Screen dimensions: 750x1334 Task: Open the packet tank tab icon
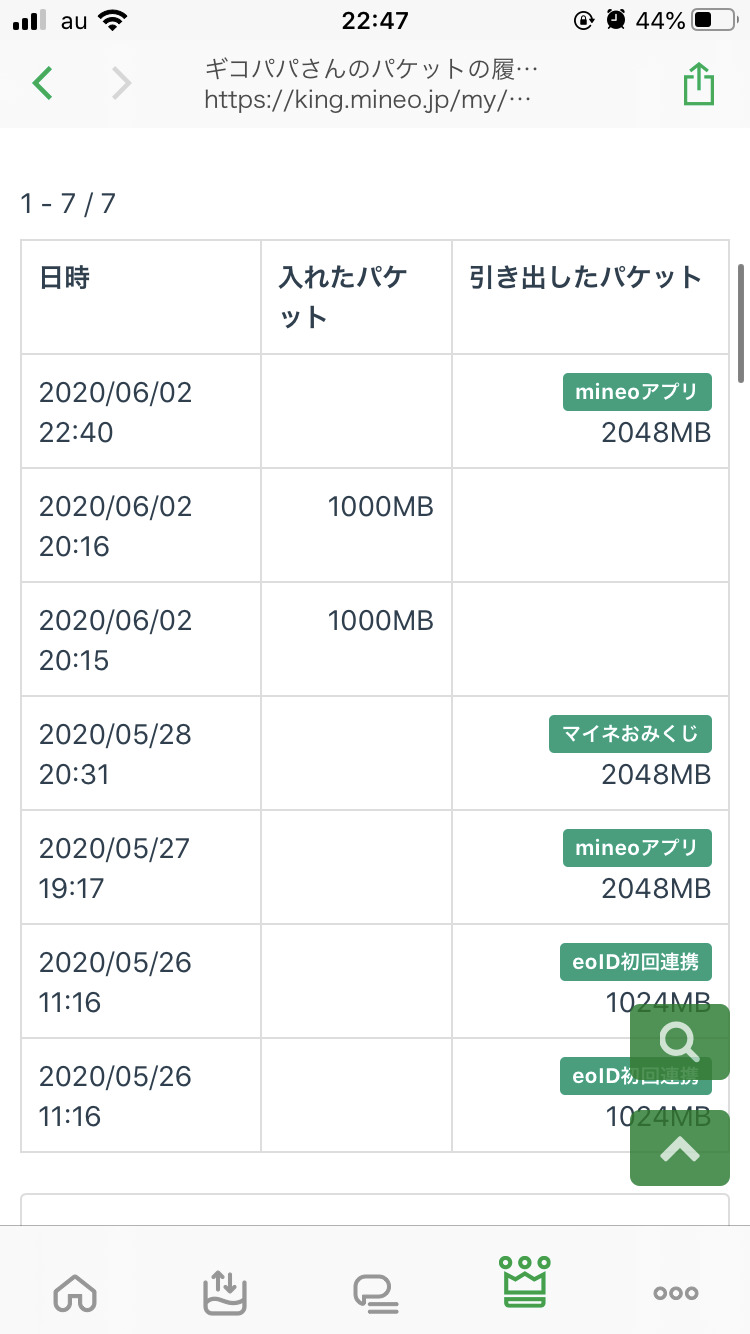tap(224, 1293)
